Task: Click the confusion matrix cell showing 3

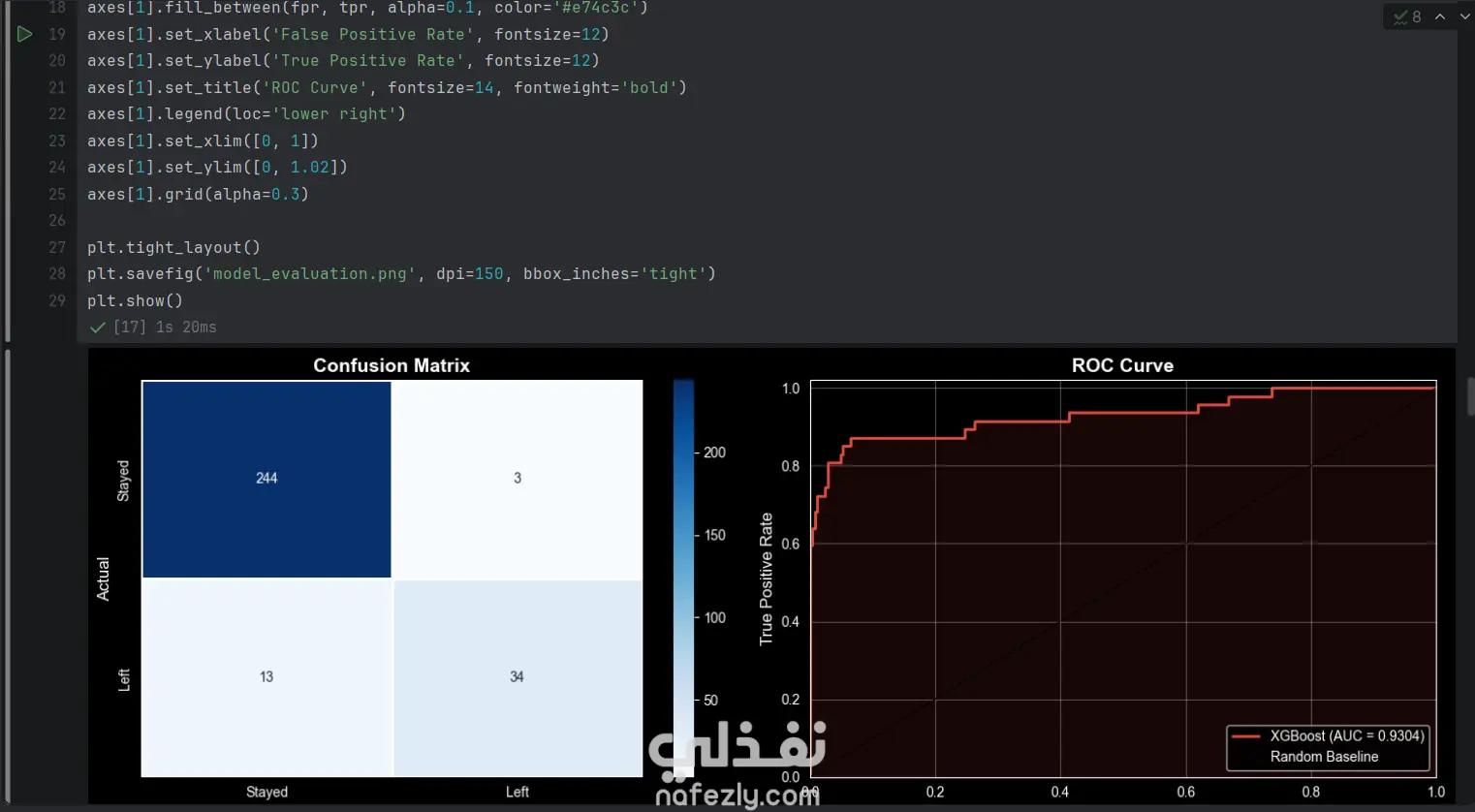Action: click(x=518, y=479)
